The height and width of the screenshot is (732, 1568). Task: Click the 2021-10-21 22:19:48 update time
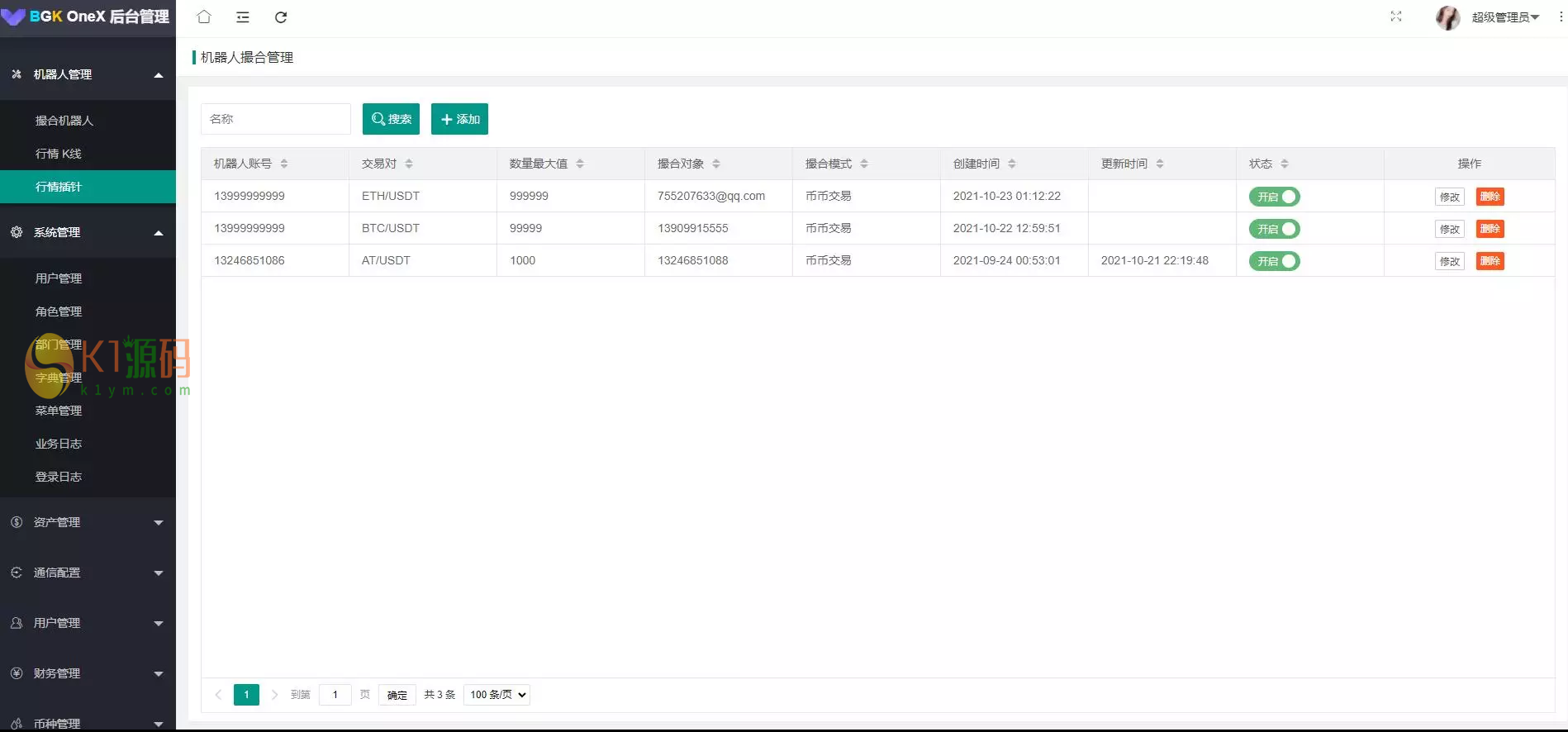(1155, 260)
